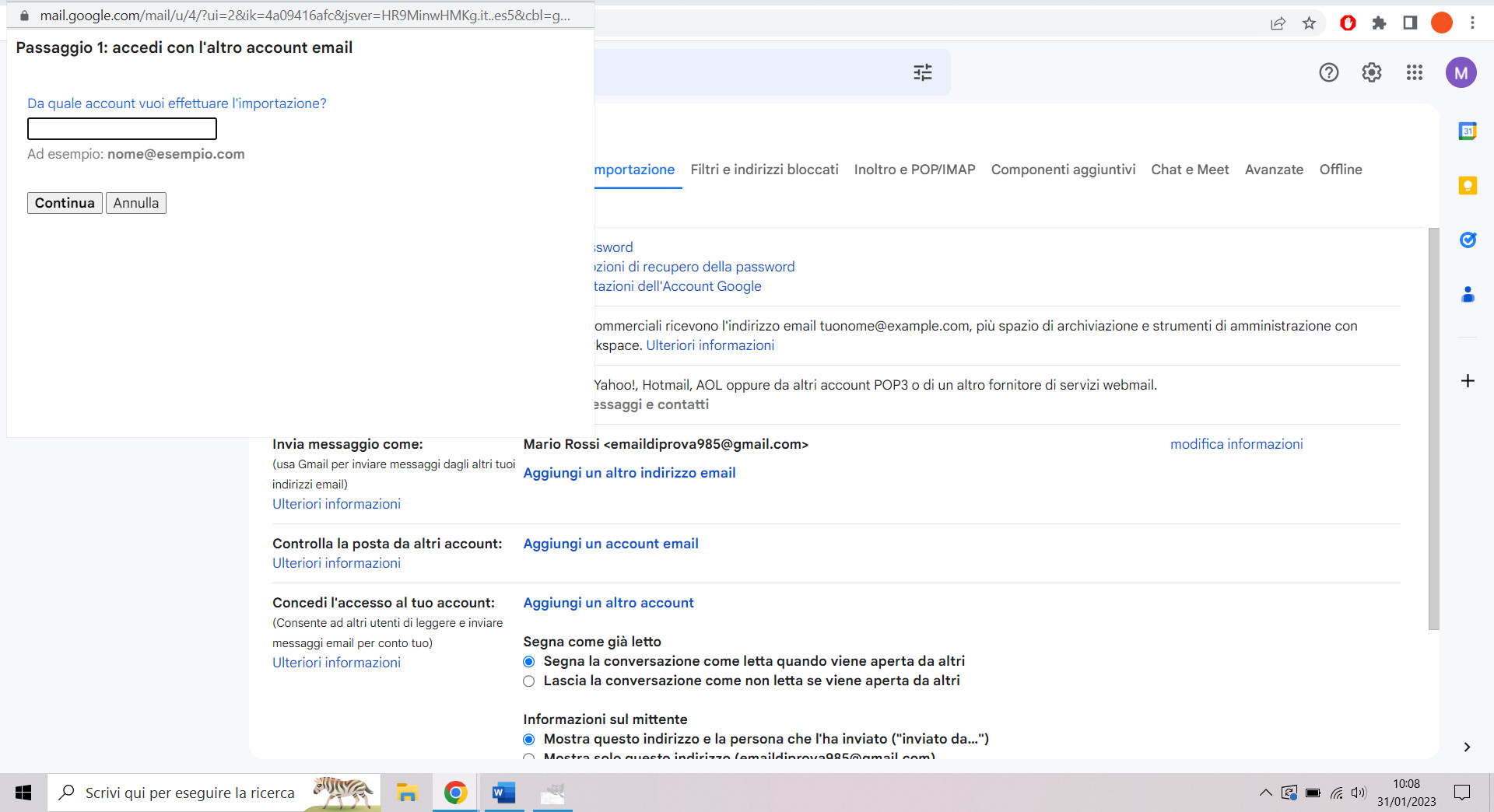1494x812 pixels.
Task: Open Google Keep from the side panel
Action: click(x=1468, y=185)
